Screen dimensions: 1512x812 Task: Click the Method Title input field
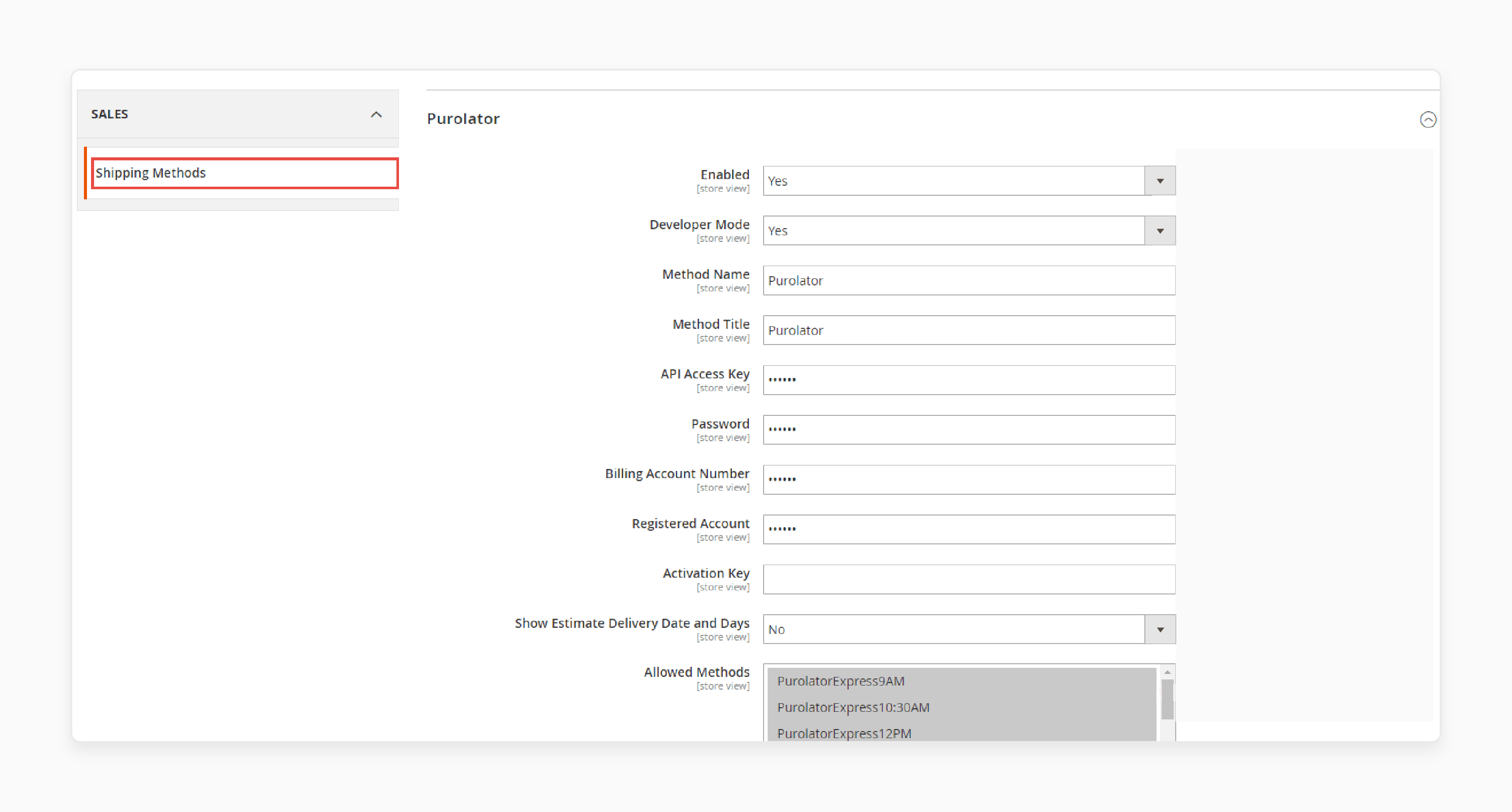(x=968, y=330)
